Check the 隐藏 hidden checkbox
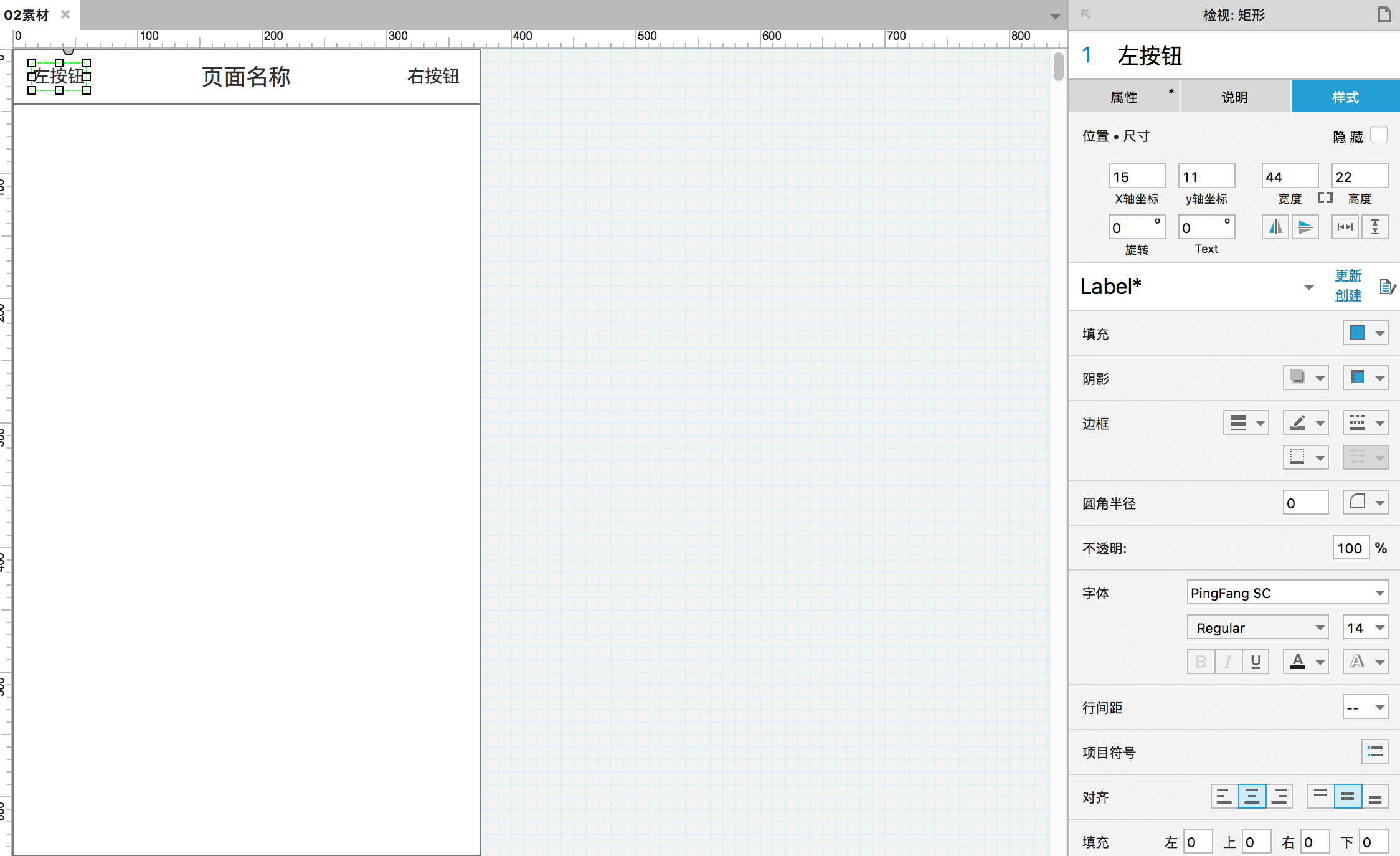The width and height of the screenshot is (1400, 856). pyautogui.click(x=1379, y=135)
